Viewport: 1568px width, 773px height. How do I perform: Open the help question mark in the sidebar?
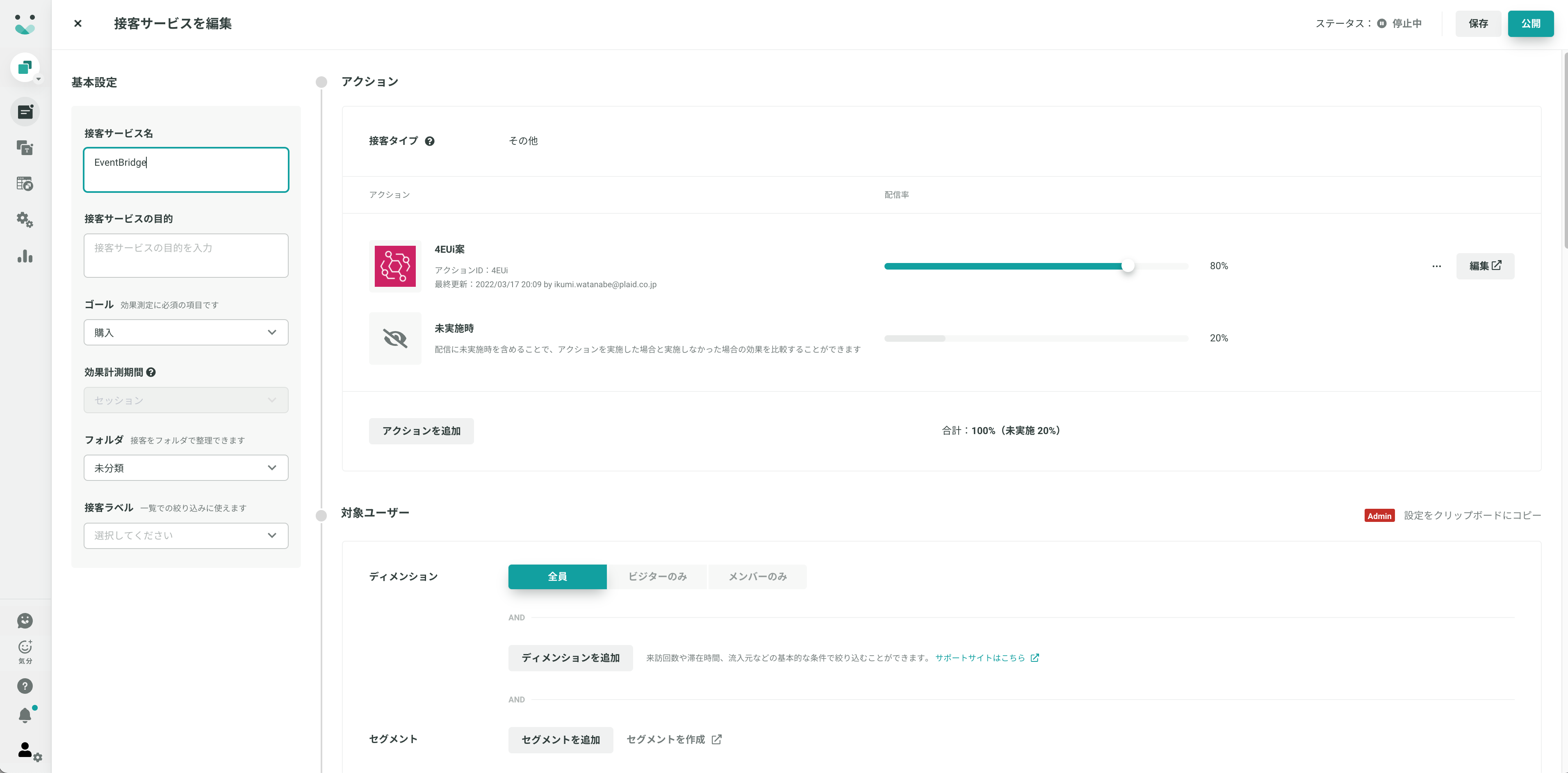tap(25, 686)
